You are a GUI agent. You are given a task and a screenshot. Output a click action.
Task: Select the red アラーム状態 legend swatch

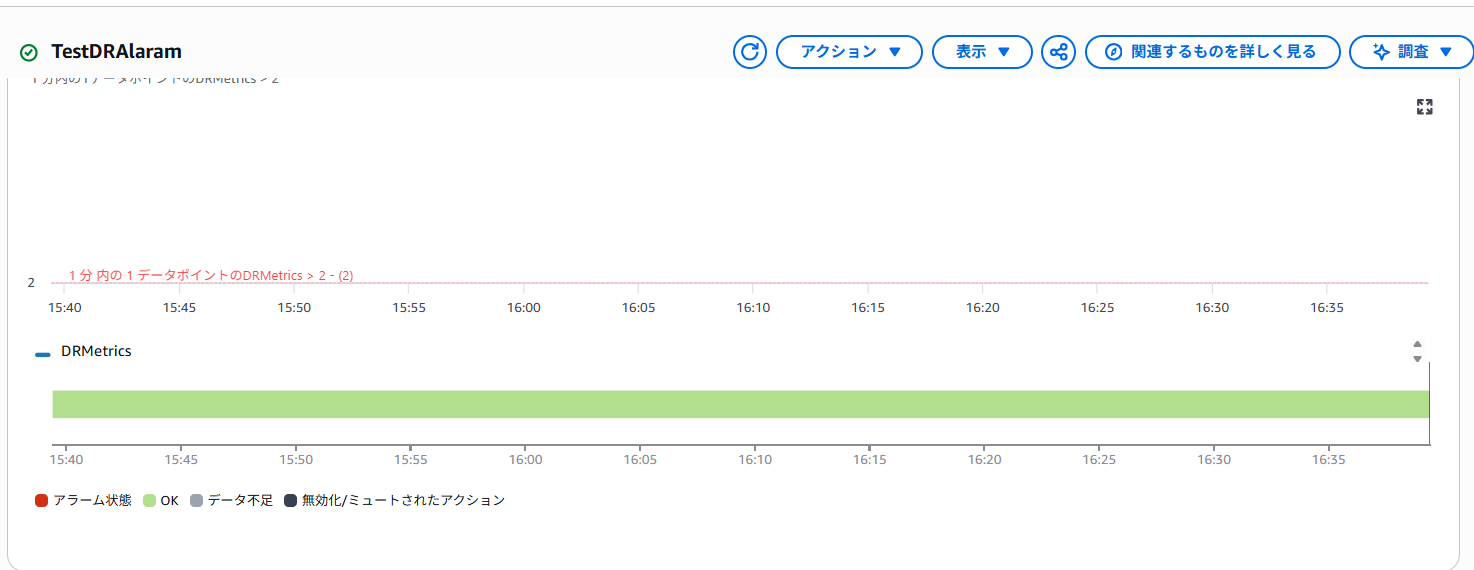[x=42, y=500]
